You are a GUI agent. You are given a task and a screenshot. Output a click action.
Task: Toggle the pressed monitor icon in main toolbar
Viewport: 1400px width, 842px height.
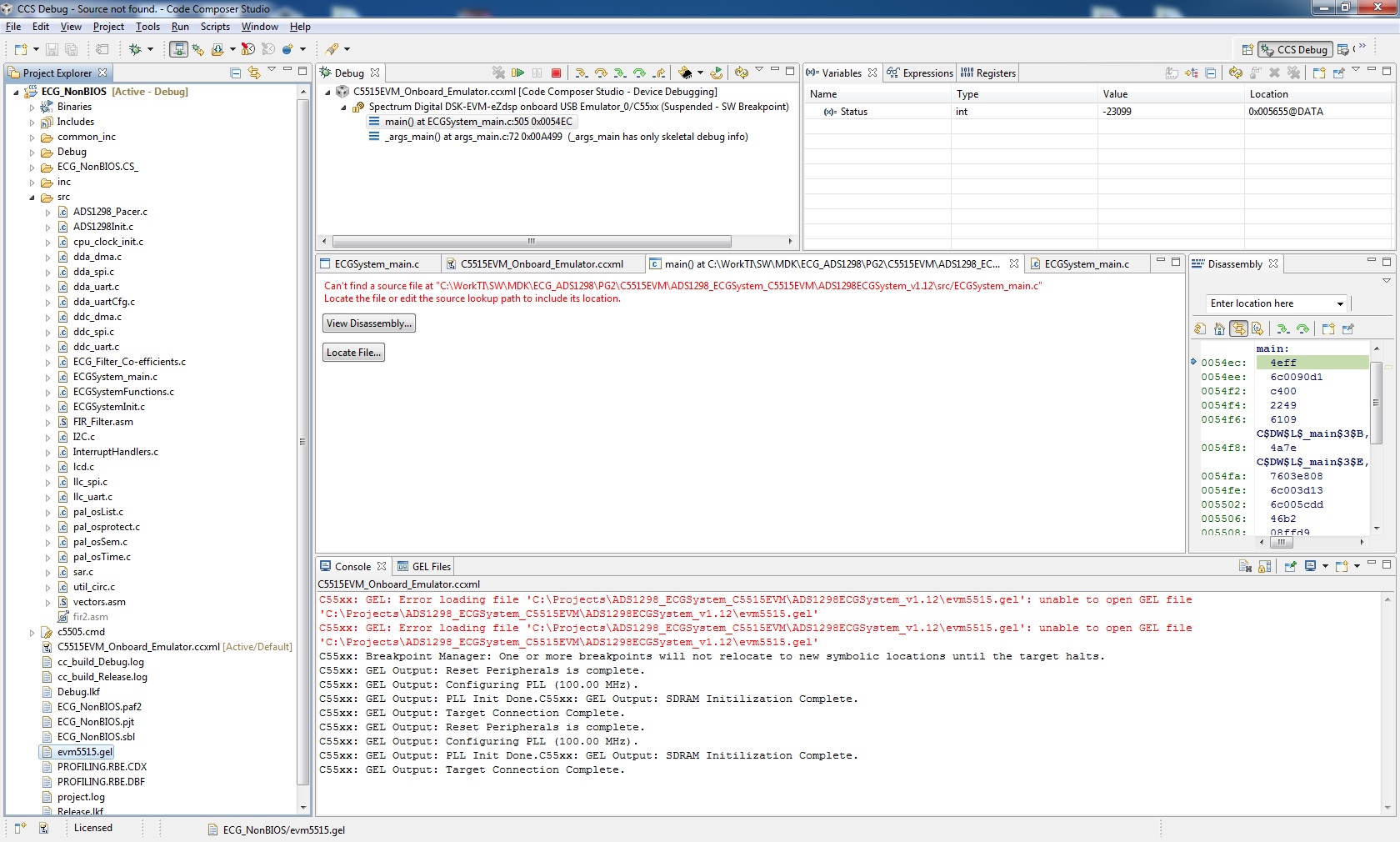(x=178, y=50)
